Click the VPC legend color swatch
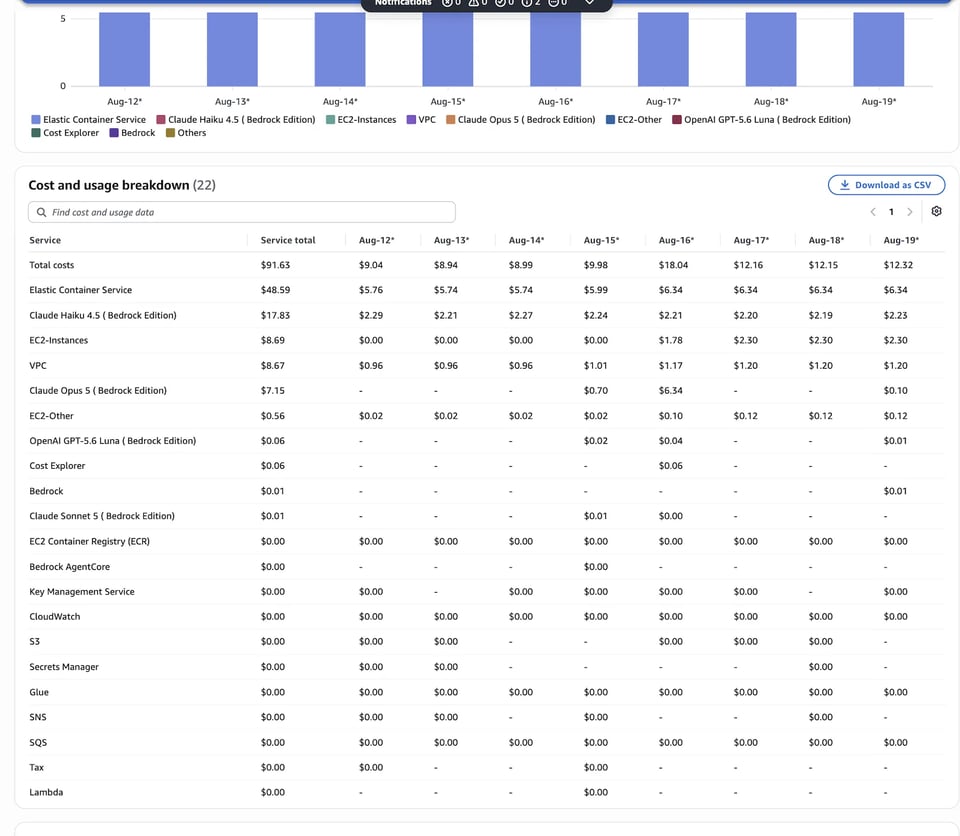The image size is (960, 836). click(x=411, y=119)
